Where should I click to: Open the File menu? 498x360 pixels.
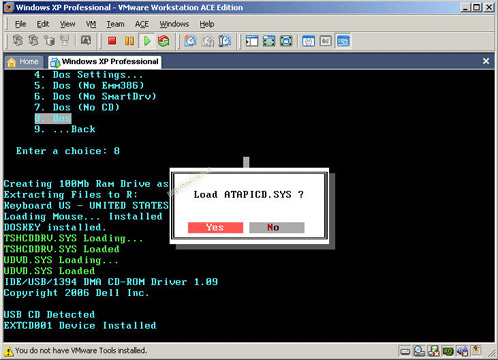(20, 24)
